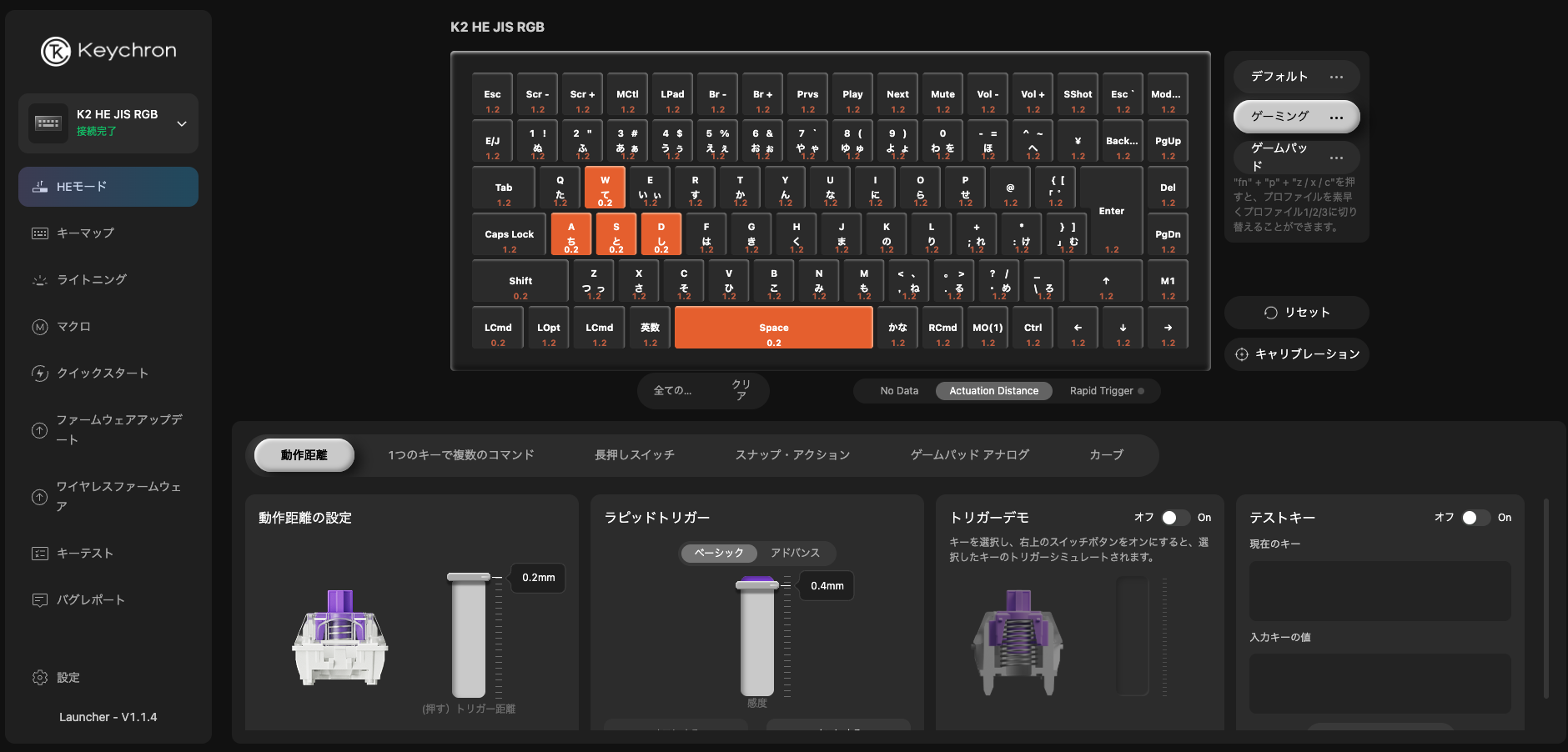
Task: Click the キャリブレーション calibration button
Action: click(1296, 354)
